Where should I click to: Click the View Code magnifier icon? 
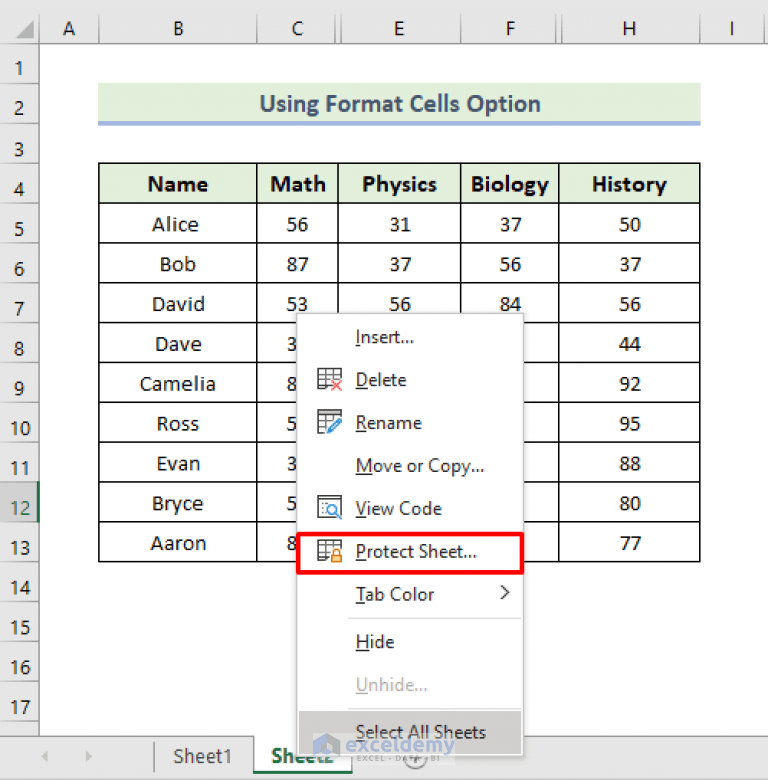[329, 507]
